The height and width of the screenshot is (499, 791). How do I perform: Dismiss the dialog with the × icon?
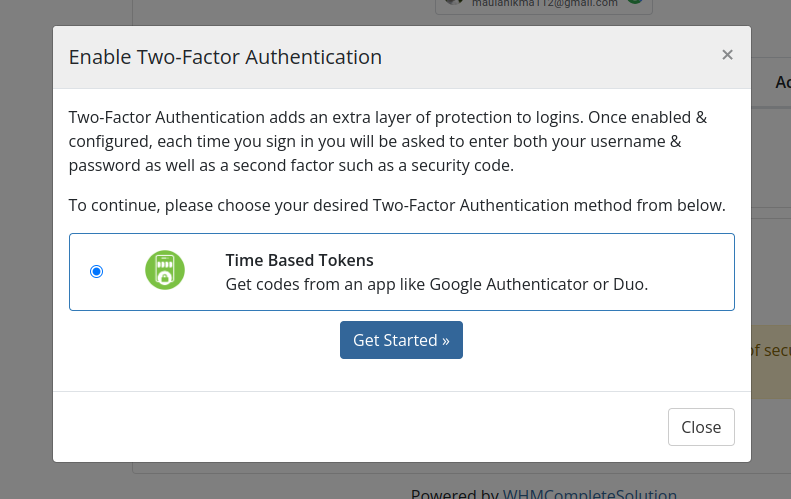(x=727, y=54)
